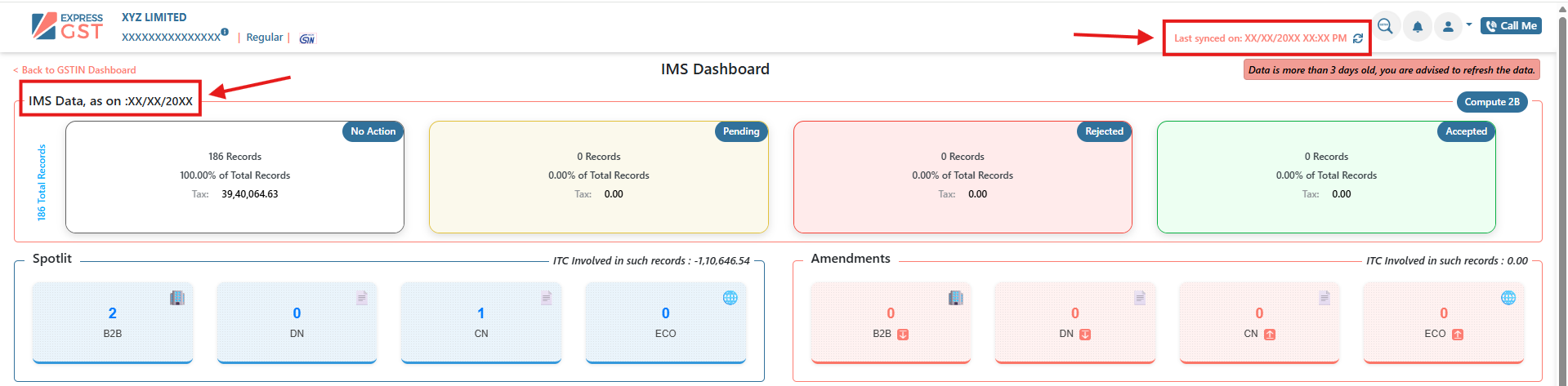The image size is (1568, 386).
Task: Select the Pending records card
Action: click(598, 177)
